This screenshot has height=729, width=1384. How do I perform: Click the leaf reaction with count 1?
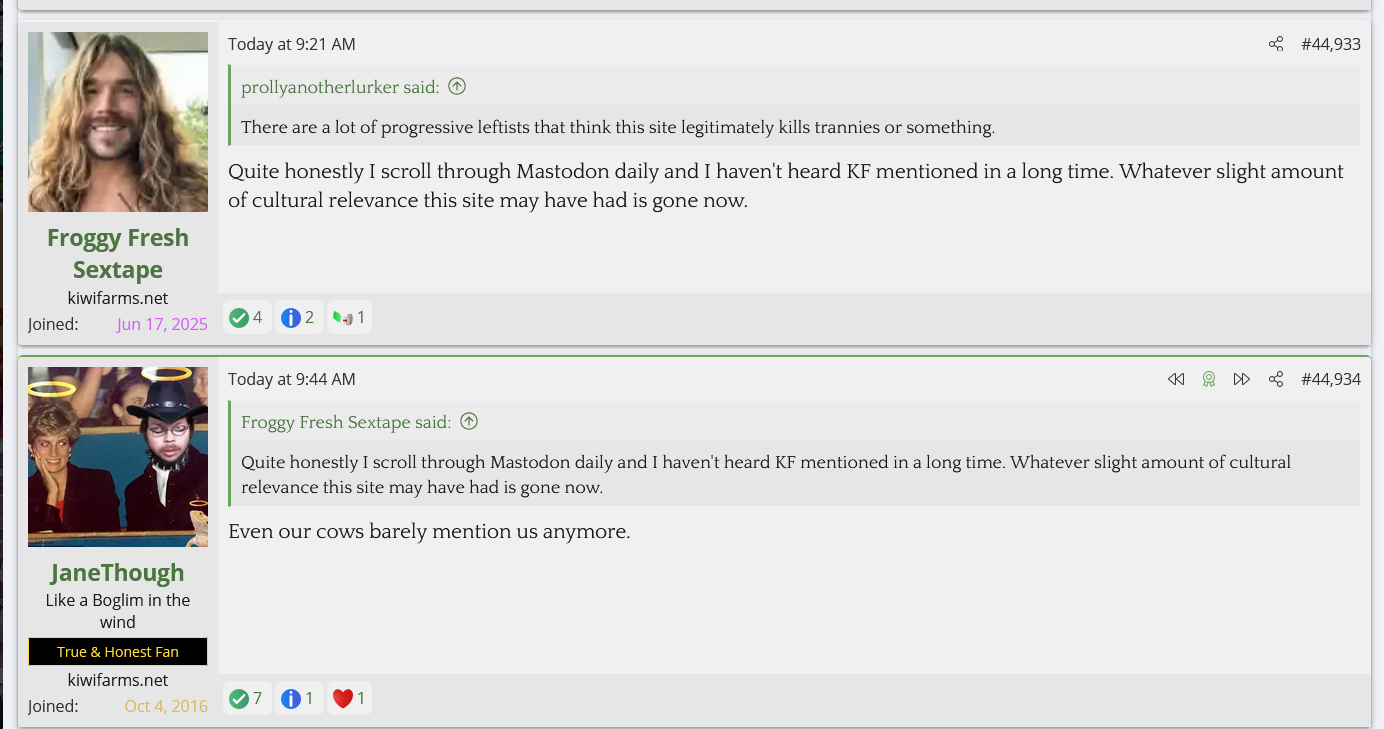click(x=349, y=317)
